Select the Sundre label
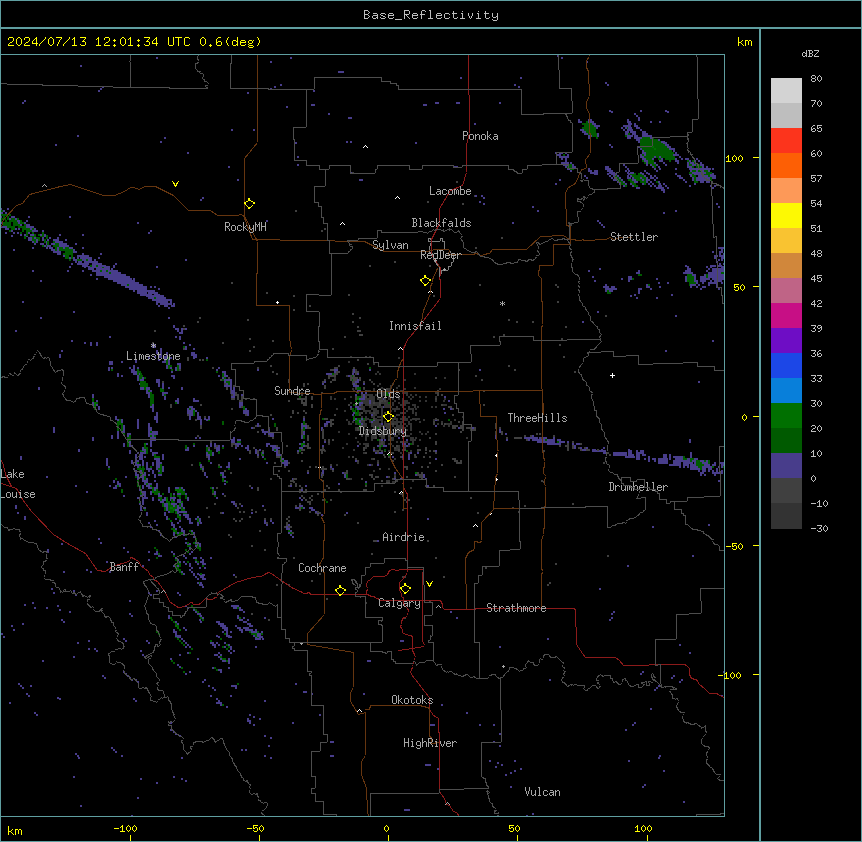Image resolution: width=862 pixels, height=842 pixels. click(x=292, y=391)
